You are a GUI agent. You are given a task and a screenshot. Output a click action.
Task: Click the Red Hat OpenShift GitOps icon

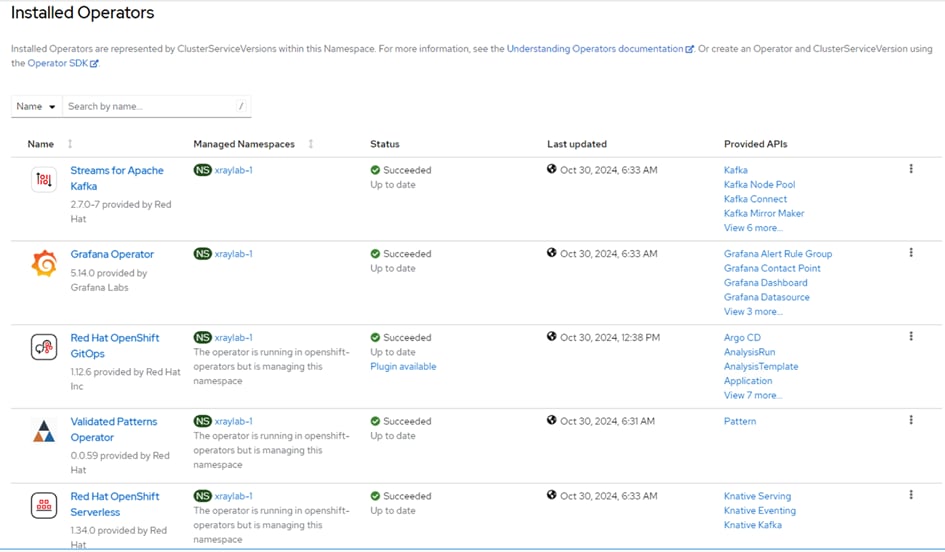click(44, 347)
